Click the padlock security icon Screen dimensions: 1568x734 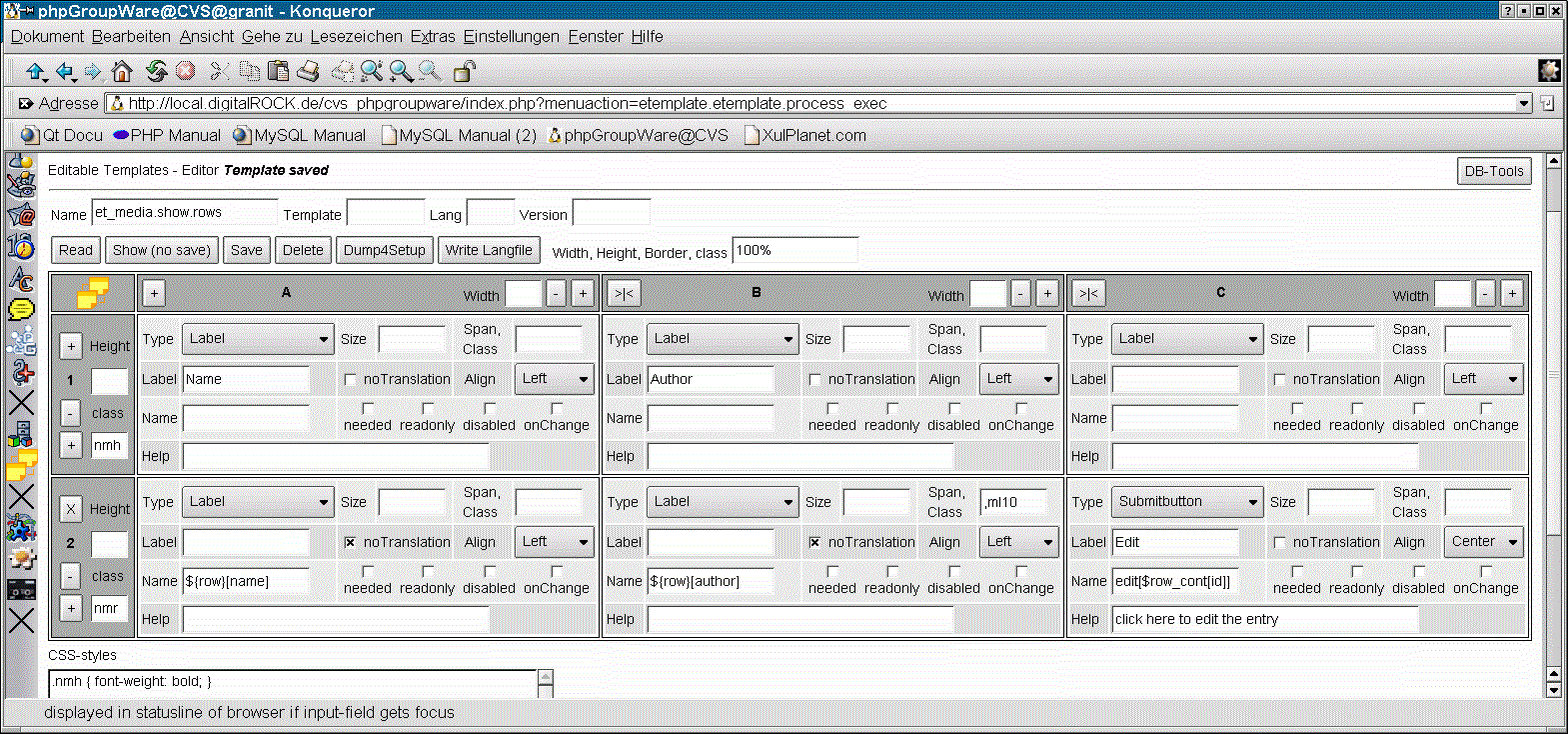pos(464,71)
